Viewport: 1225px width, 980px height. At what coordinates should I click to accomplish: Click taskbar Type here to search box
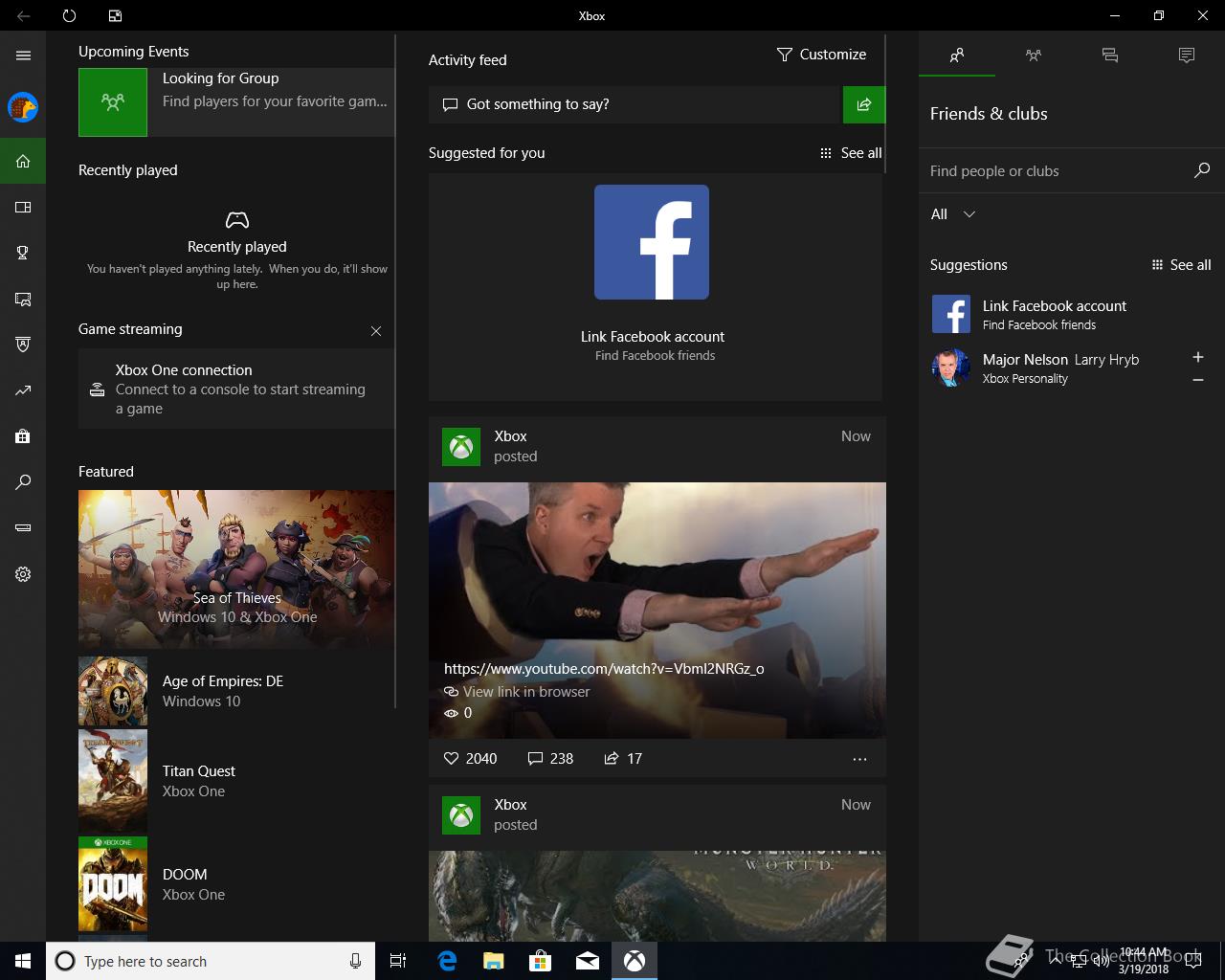point(209,961)
